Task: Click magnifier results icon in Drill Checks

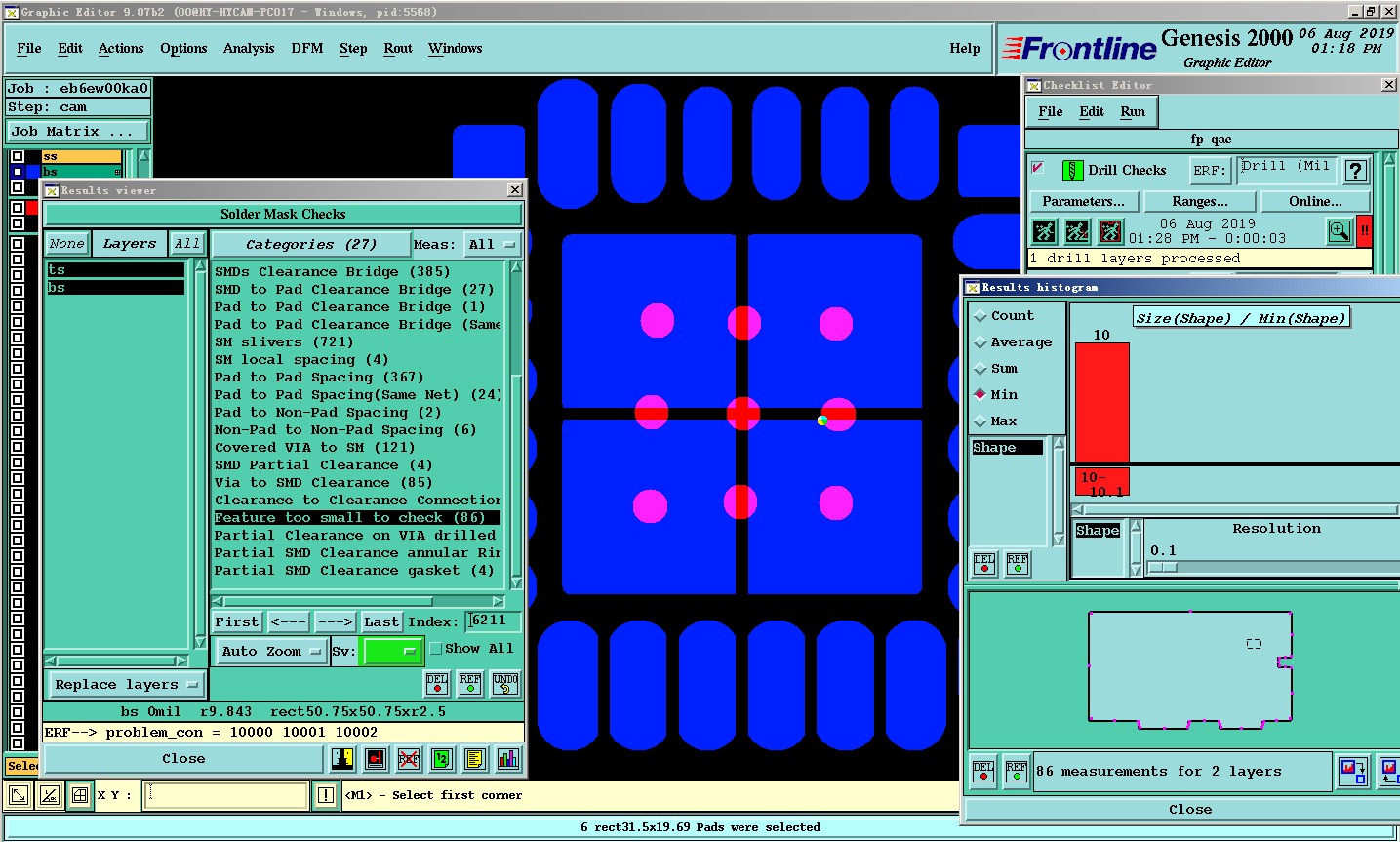Action: [x=1340, y=231]
